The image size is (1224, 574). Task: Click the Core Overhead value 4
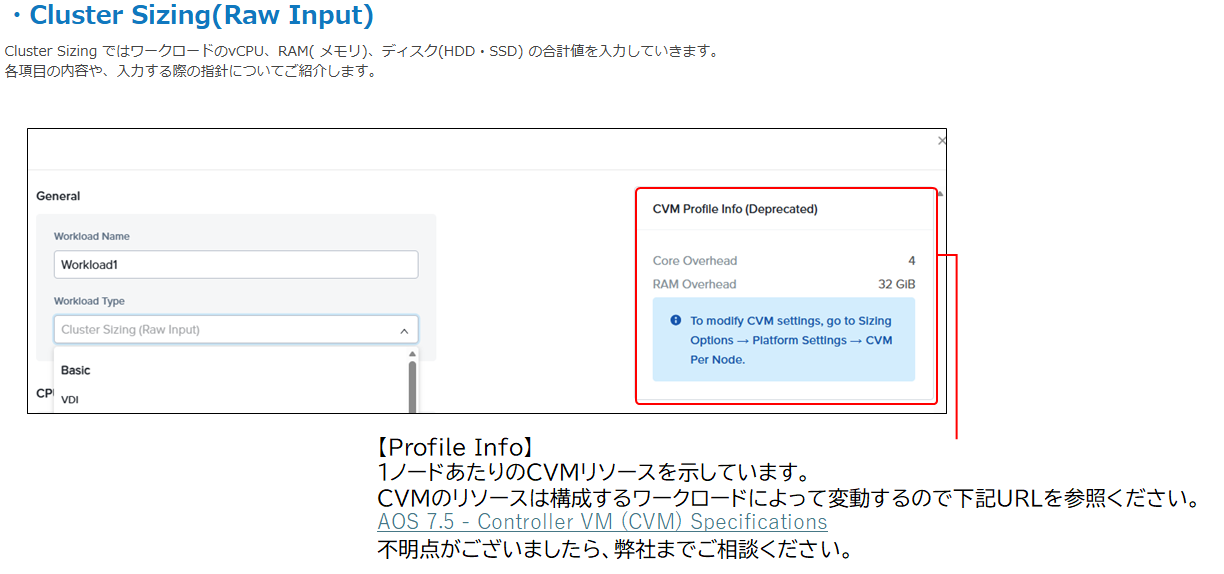(911, 261)
